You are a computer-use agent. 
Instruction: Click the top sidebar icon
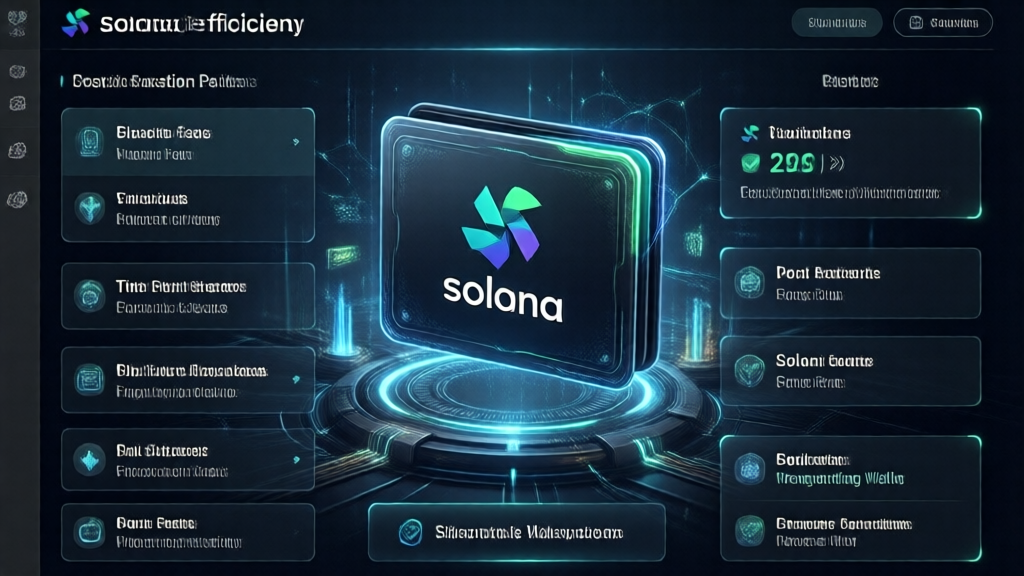click(x=17, y=22)
